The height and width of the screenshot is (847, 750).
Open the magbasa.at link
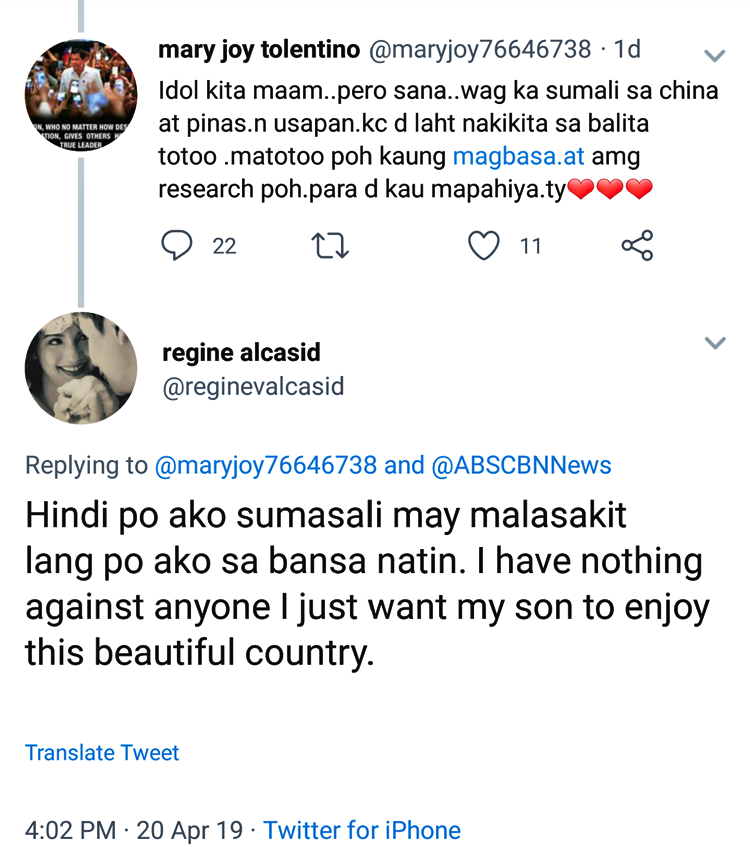point(518,157)
